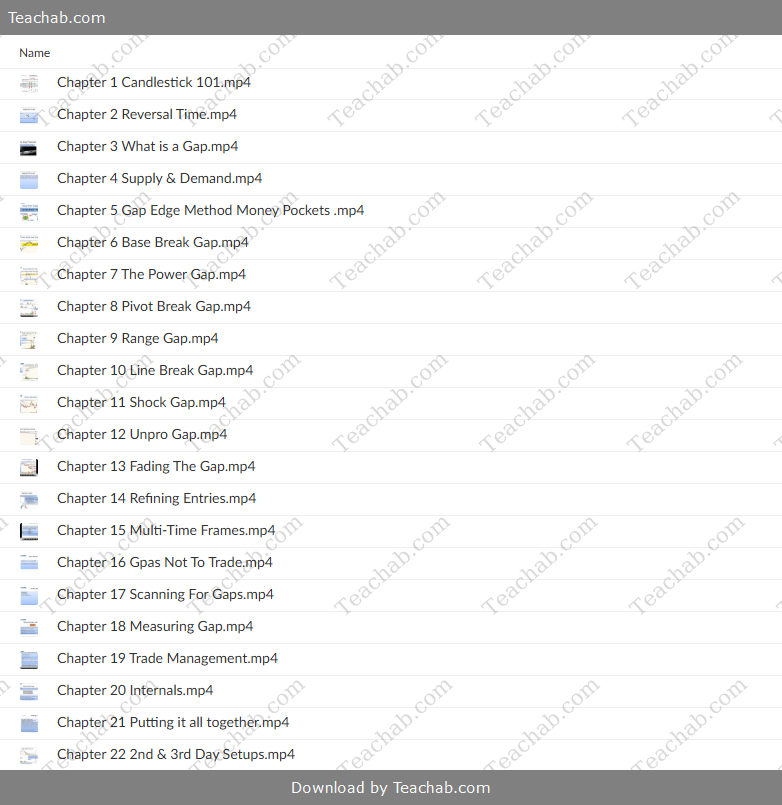Click the file icon for Chapter 11 Shock Gap
The height and width of the screenshot is (805, 782).
click(29, 403)
